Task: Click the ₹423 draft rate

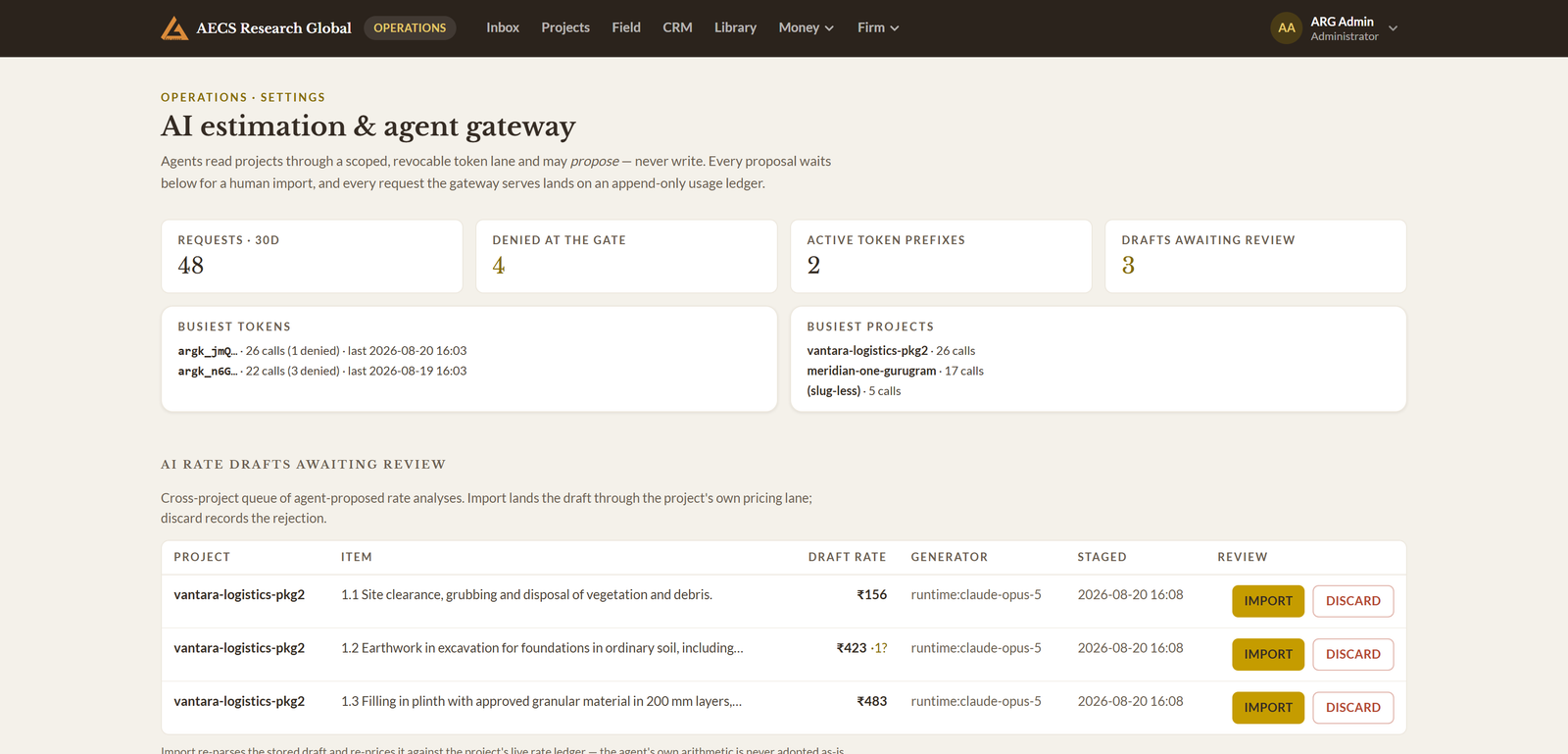Action: click(852, 647)
